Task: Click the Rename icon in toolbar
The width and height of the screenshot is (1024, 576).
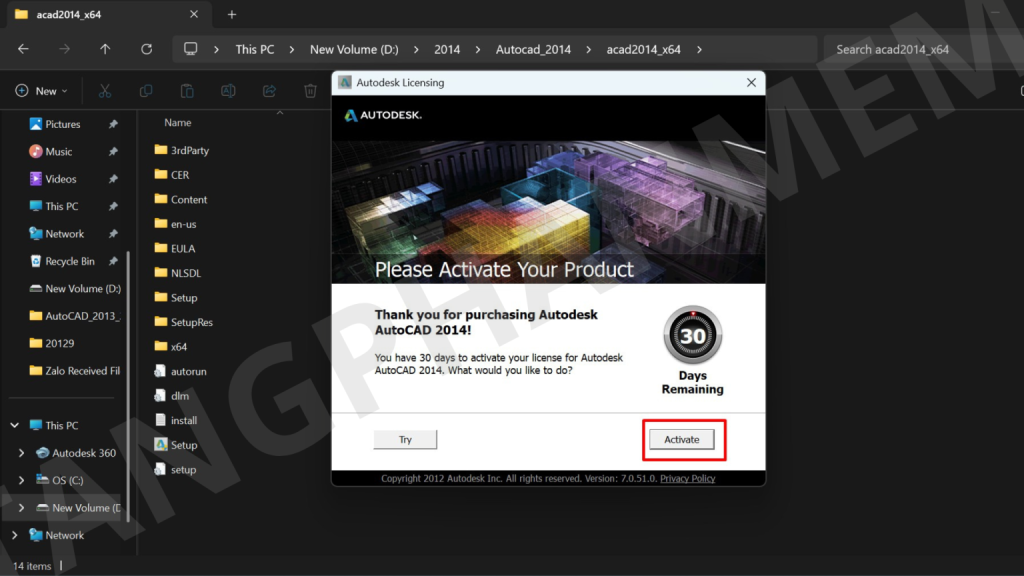Action: point(228,91)
